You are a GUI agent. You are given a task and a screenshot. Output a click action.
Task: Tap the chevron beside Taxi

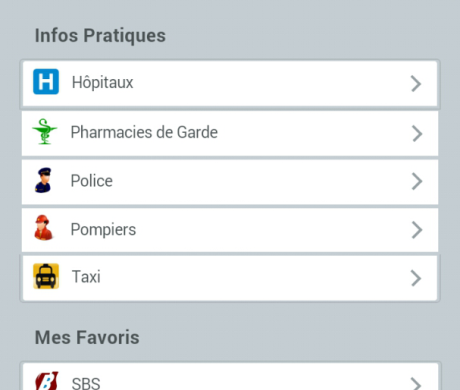pos(416,278)
